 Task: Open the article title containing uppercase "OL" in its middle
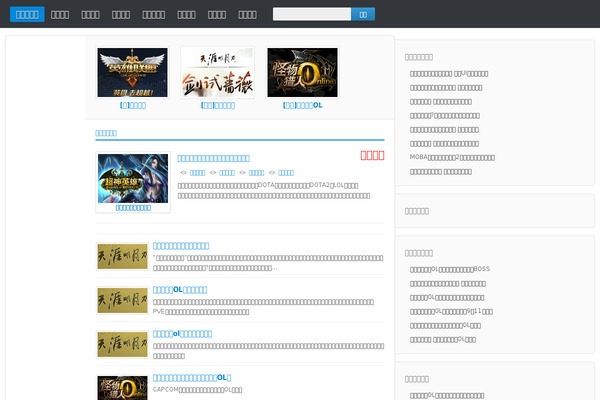[180, 290]
